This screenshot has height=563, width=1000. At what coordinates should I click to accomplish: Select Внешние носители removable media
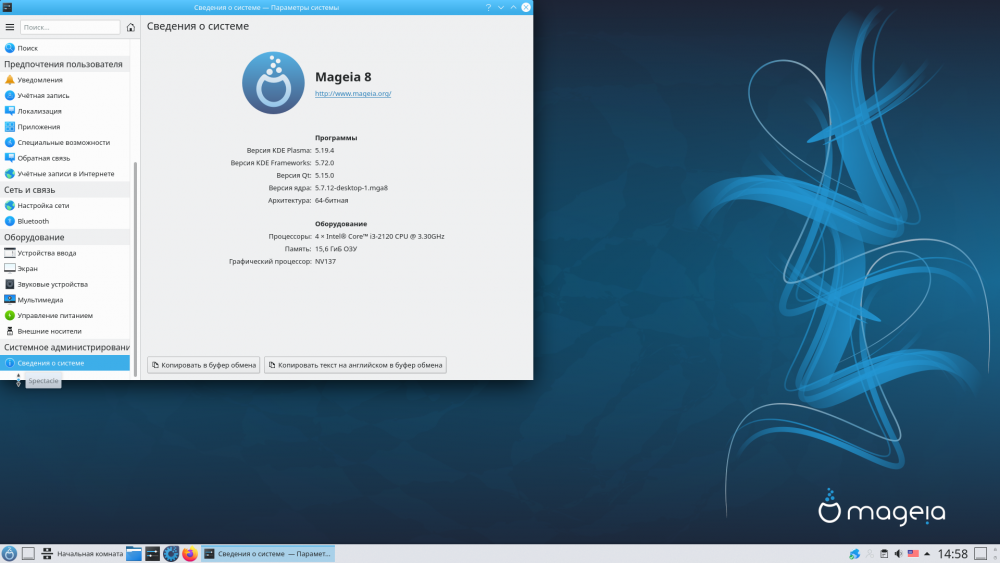(x=65, y=331)
